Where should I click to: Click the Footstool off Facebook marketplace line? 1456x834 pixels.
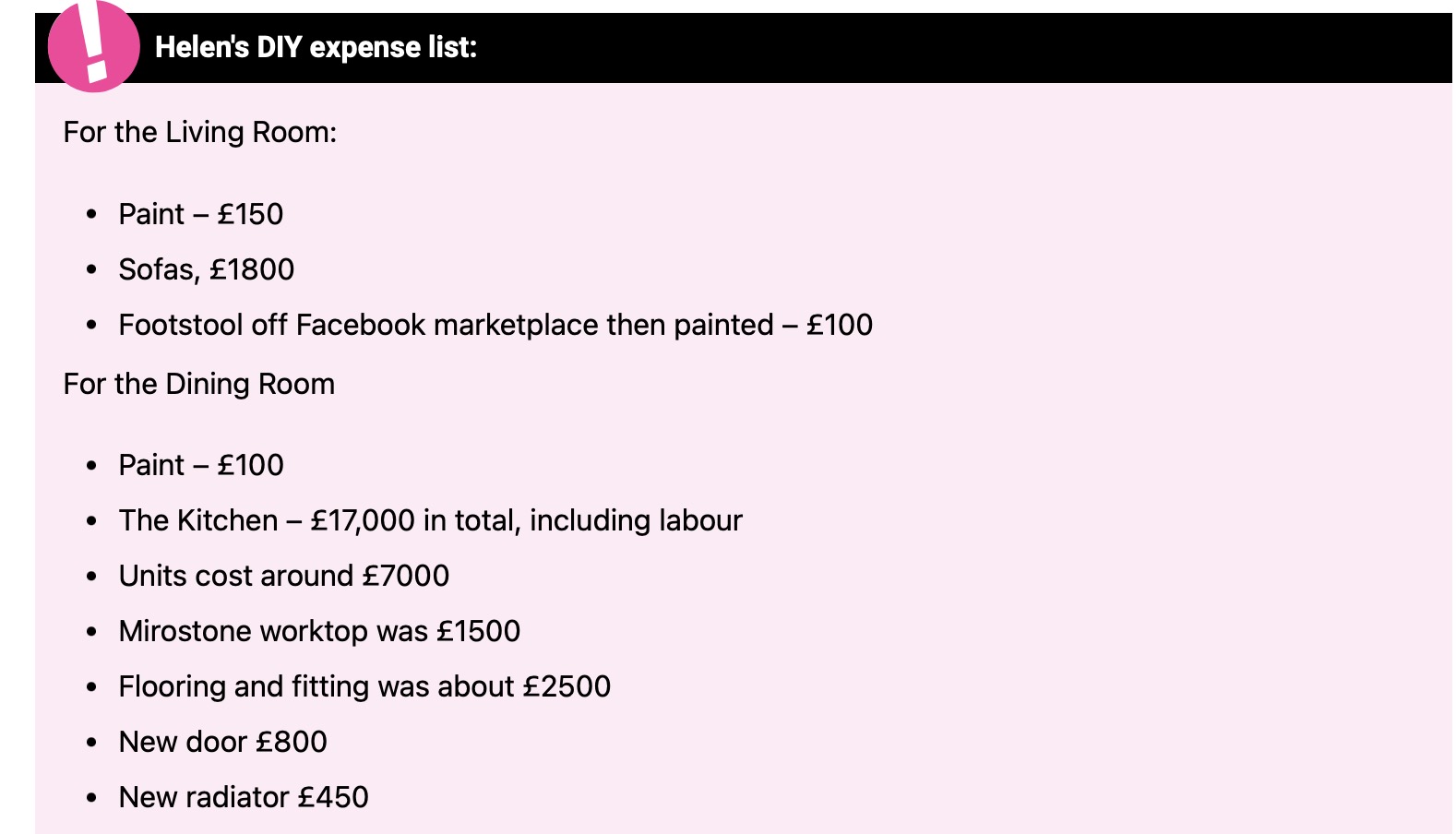(x=495, y=325)
